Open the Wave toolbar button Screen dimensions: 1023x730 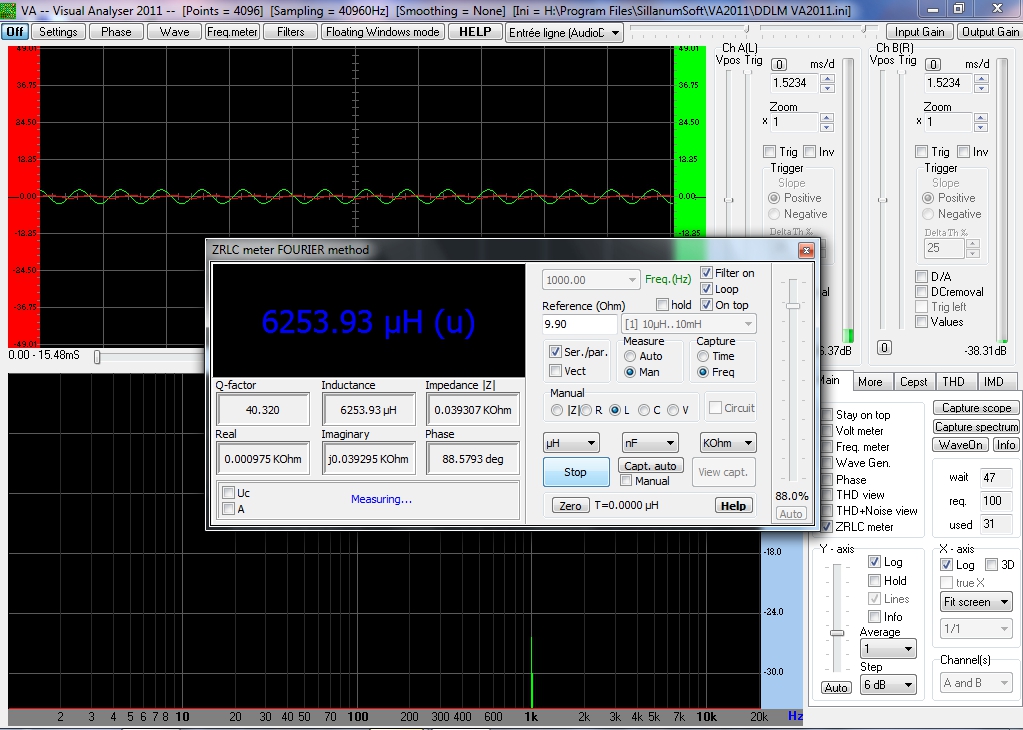click(174, 32)
